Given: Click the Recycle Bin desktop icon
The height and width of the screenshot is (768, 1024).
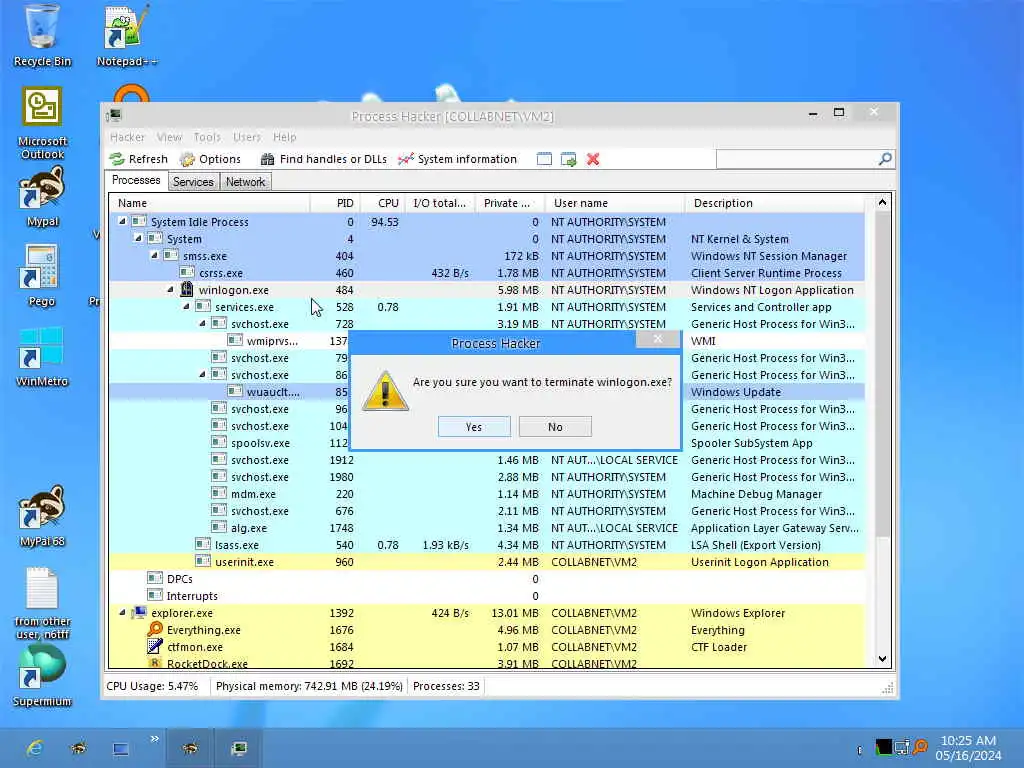Looking at the screenshot, I should pos(42,34).
